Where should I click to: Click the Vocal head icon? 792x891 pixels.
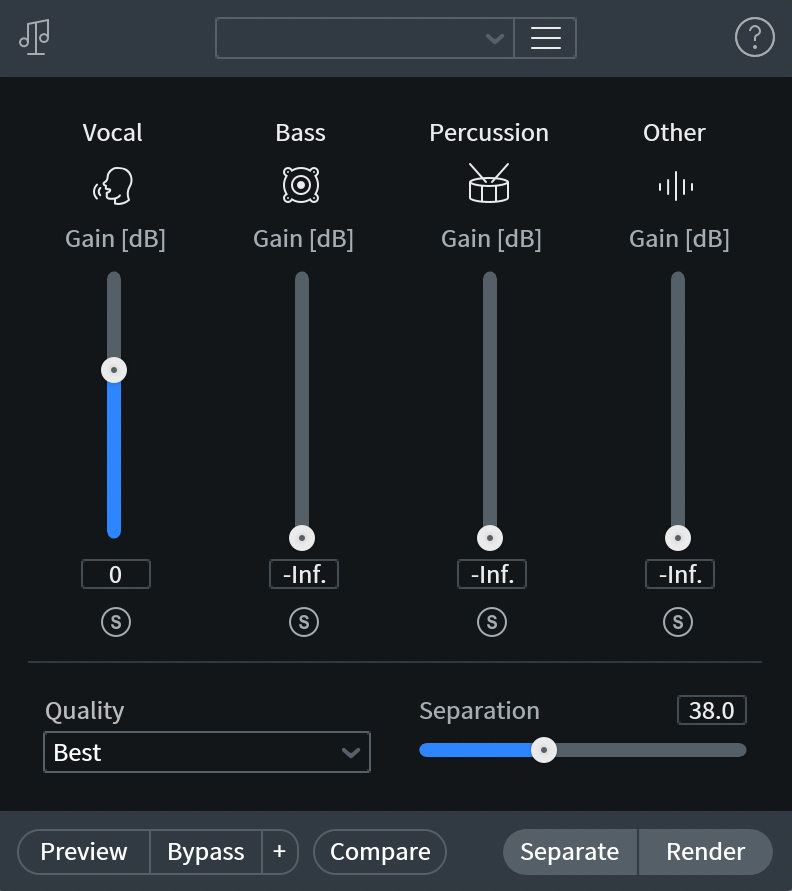[113, 186]
